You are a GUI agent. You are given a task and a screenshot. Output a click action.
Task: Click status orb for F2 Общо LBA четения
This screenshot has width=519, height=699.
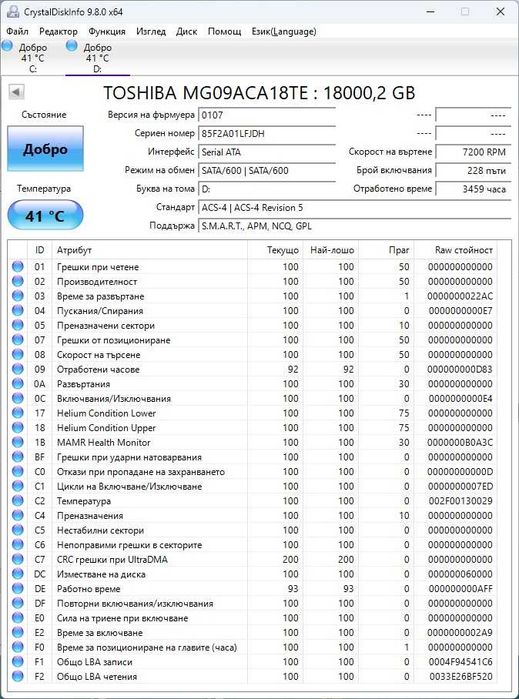(x=17, y=676)
